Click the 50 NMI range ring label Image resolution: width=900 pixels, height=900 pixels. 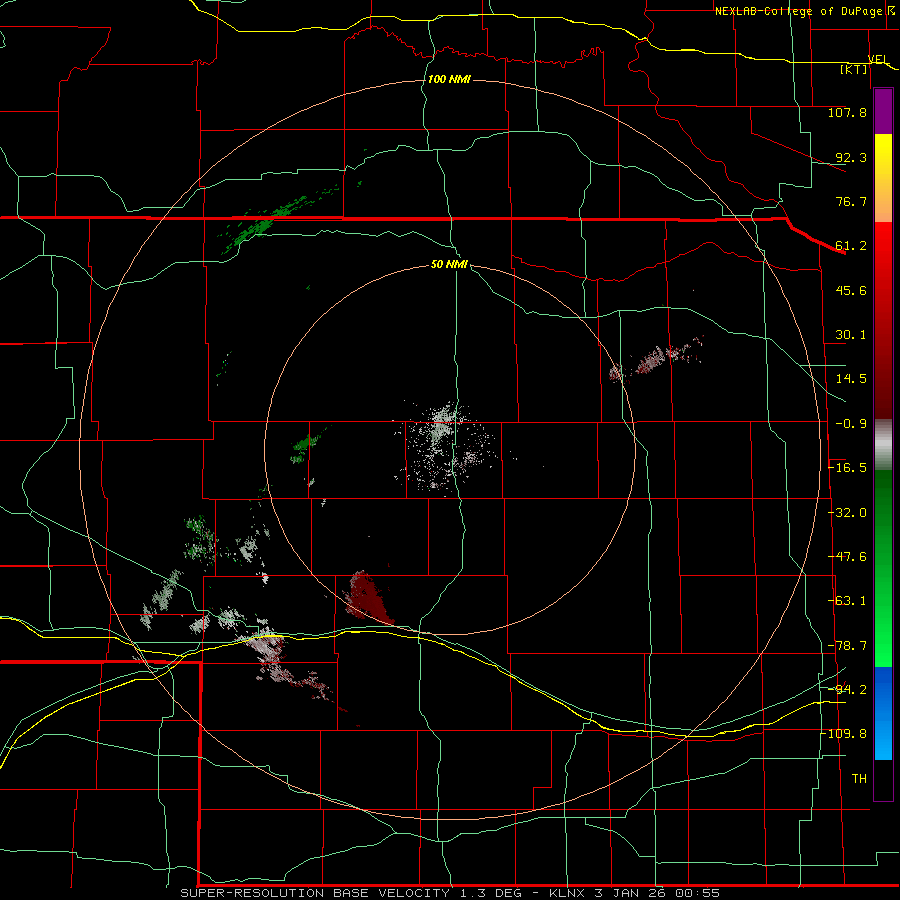(449, 264)
